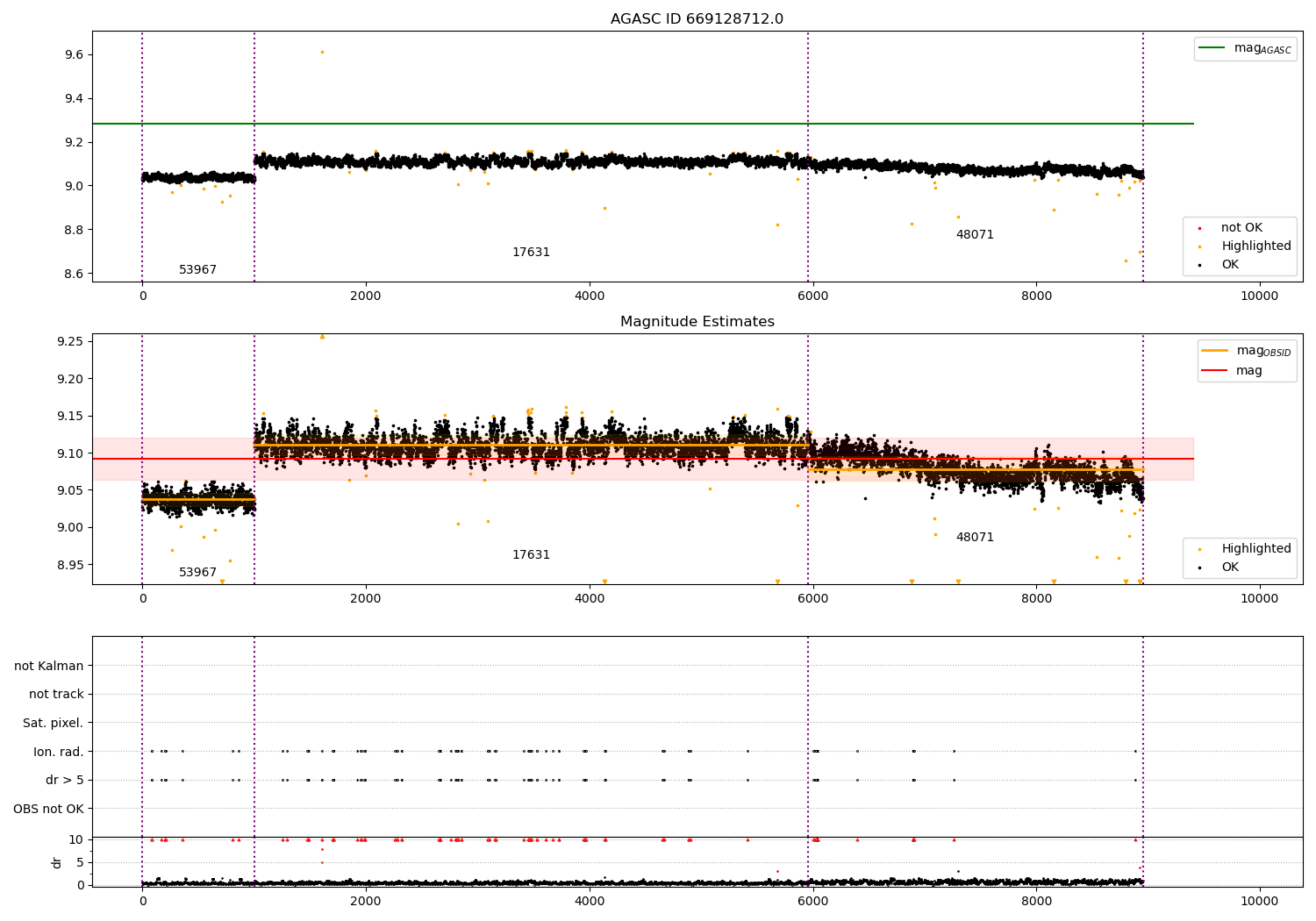Click the 'dr > 5' flag row label
The width and height of the screenshot is (1316, 921).
tap(65, 781)
